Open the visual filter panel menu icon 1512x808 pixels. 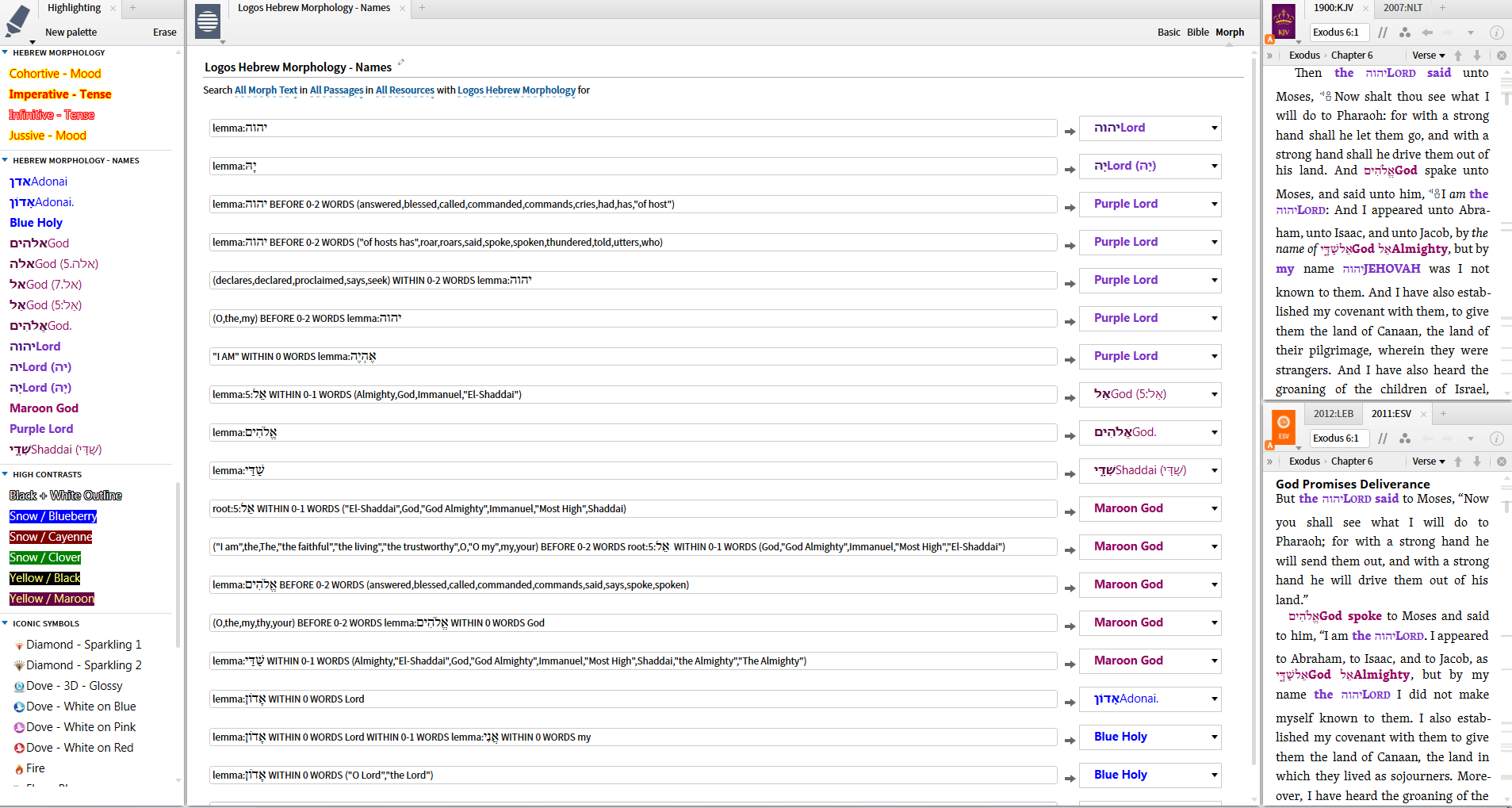pos(208,21)
